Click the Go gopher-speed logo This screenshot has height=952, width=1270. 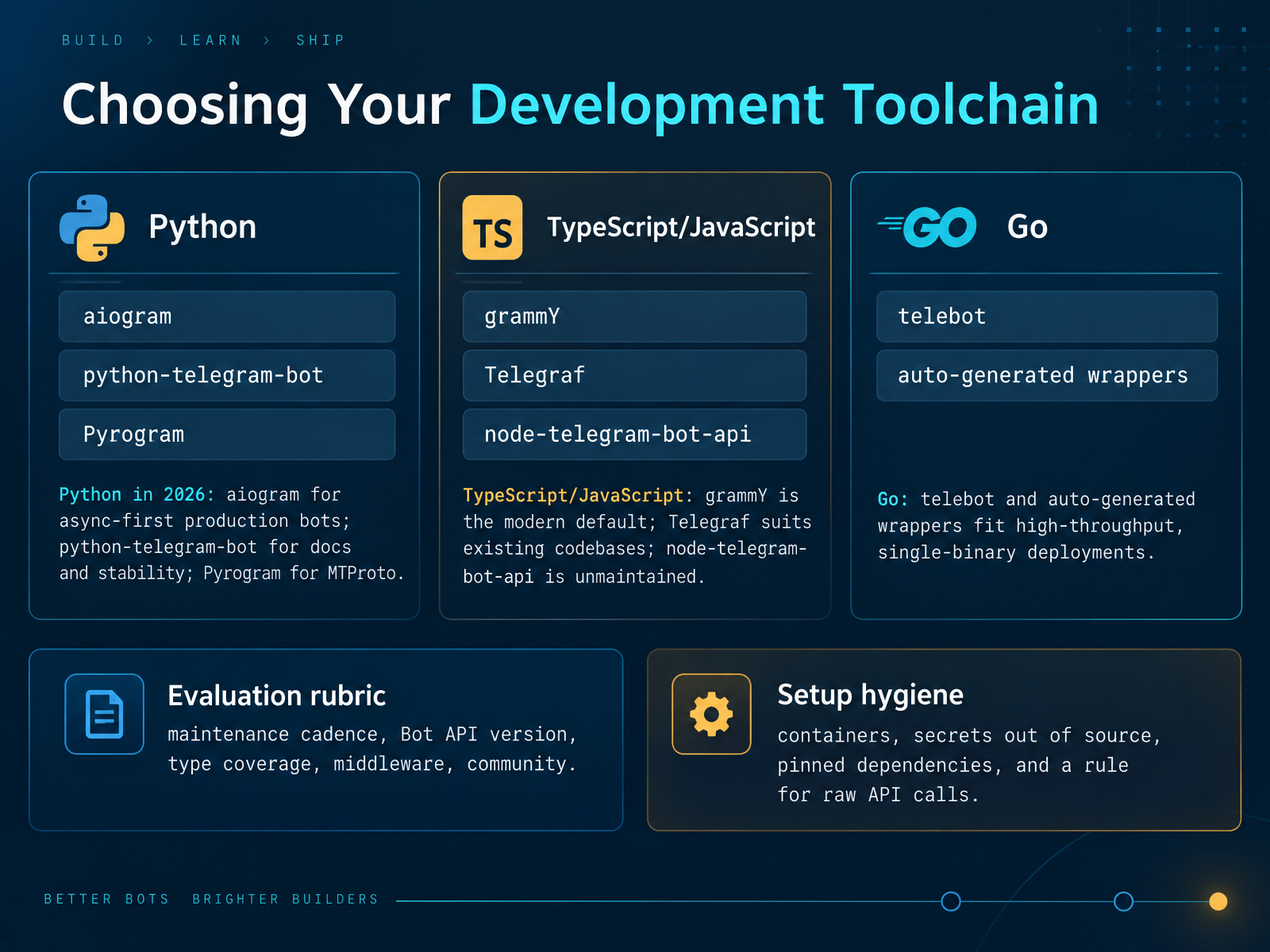point(927,227)
